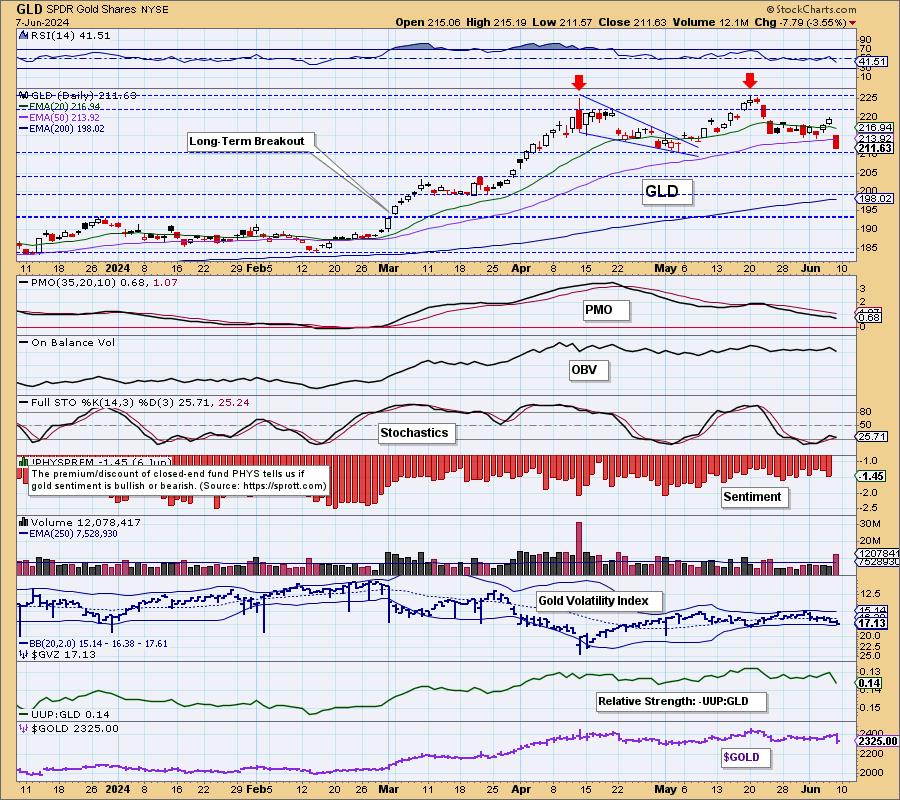Click the Chg -7.79 (-3.55%) value

(801, 22)
